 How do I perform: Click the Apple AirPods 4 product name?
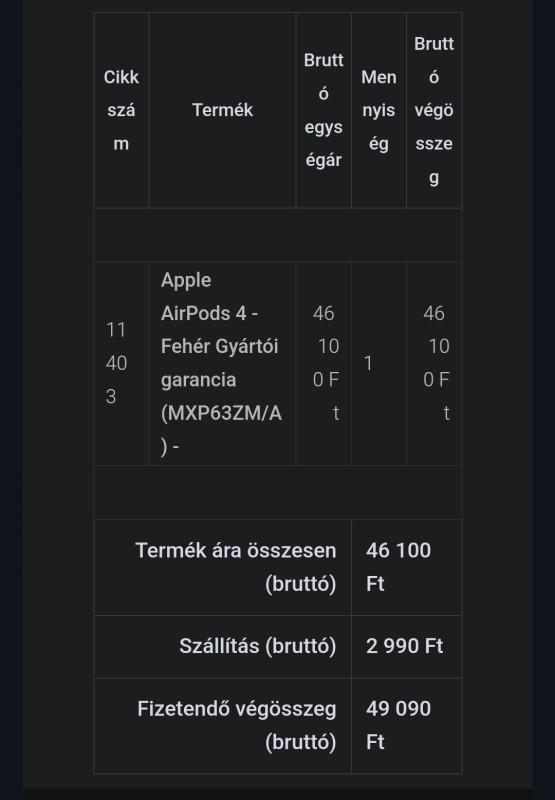[x=210, y=296]
